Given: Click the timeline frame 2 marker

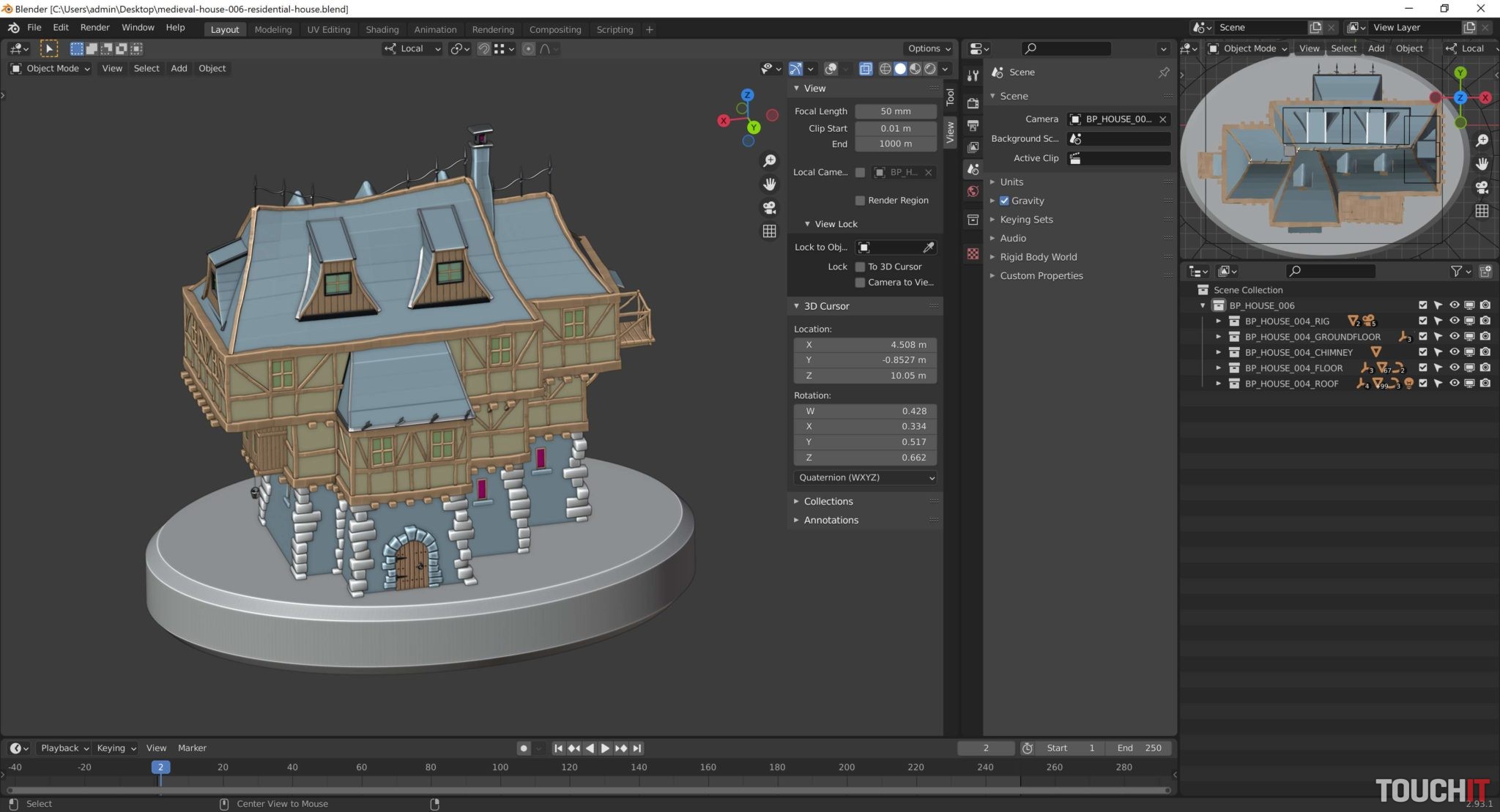Looking at the screenshot, I should point(160,767).
